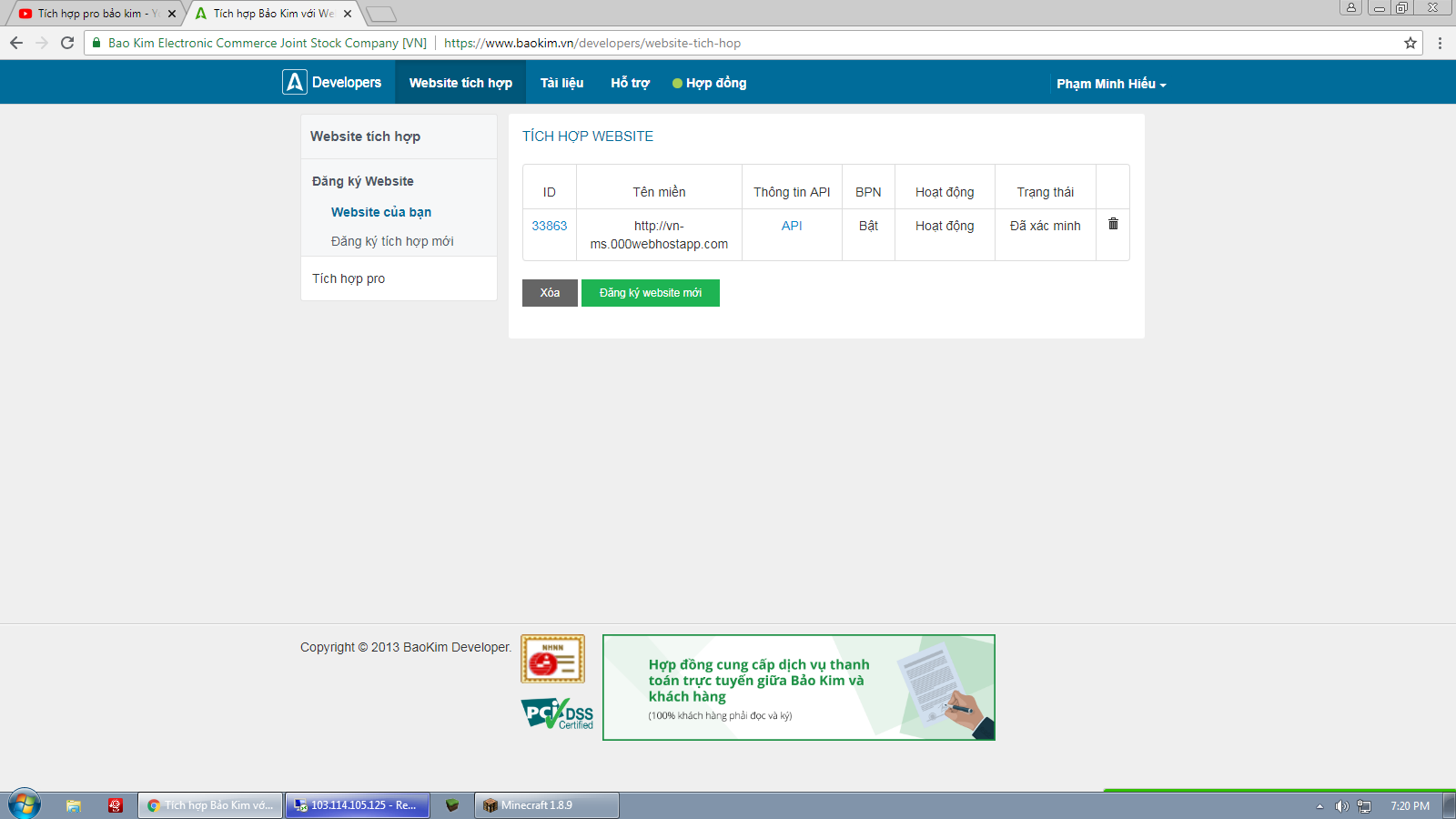Bookmark this page with the star icon
This screenshot has height=819, width=1456.
click(x=1410, y=43)
